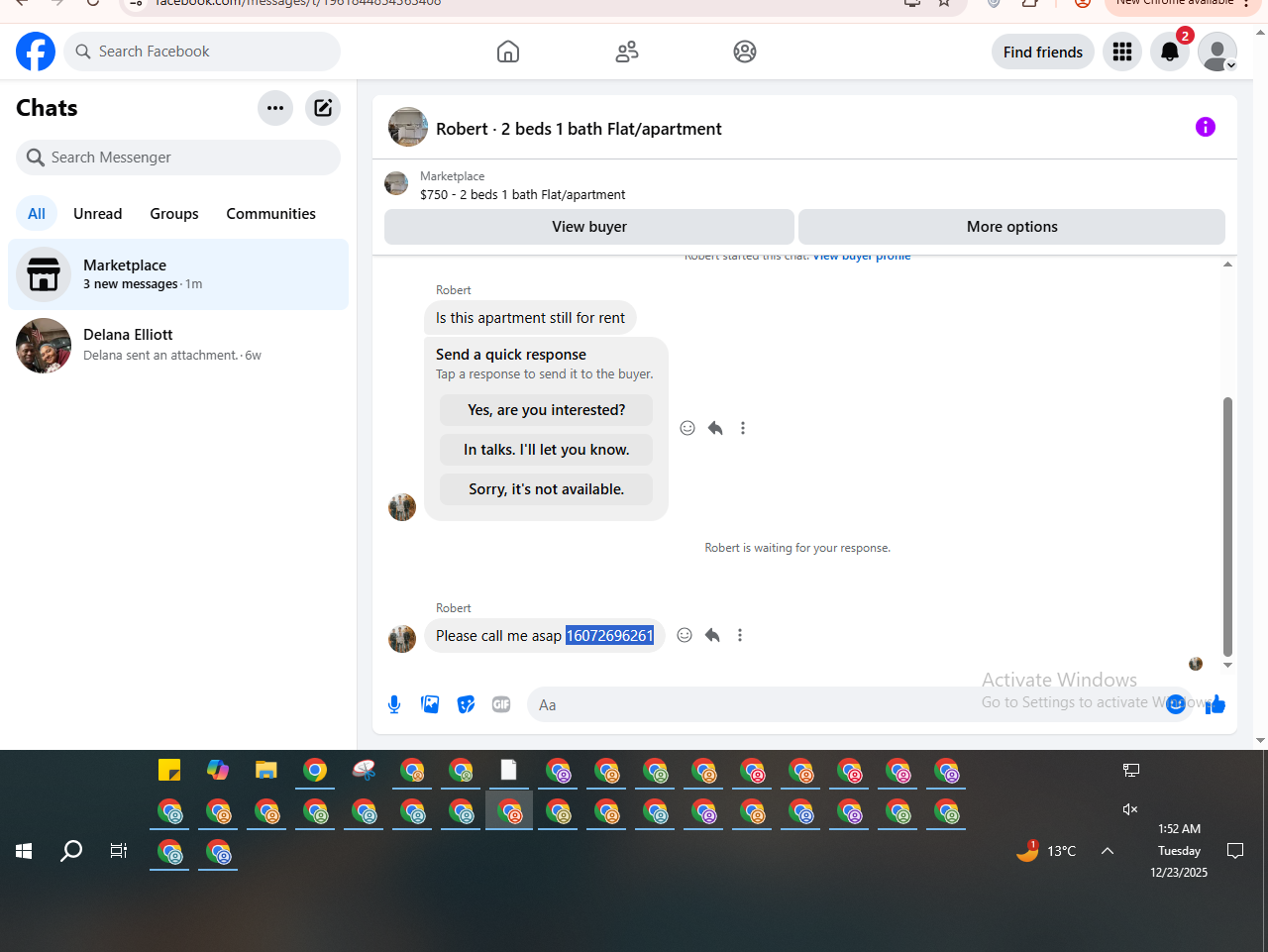Select the All chats tab
Viewport: 1268px width, 952px height.
(x=37, y=214)
